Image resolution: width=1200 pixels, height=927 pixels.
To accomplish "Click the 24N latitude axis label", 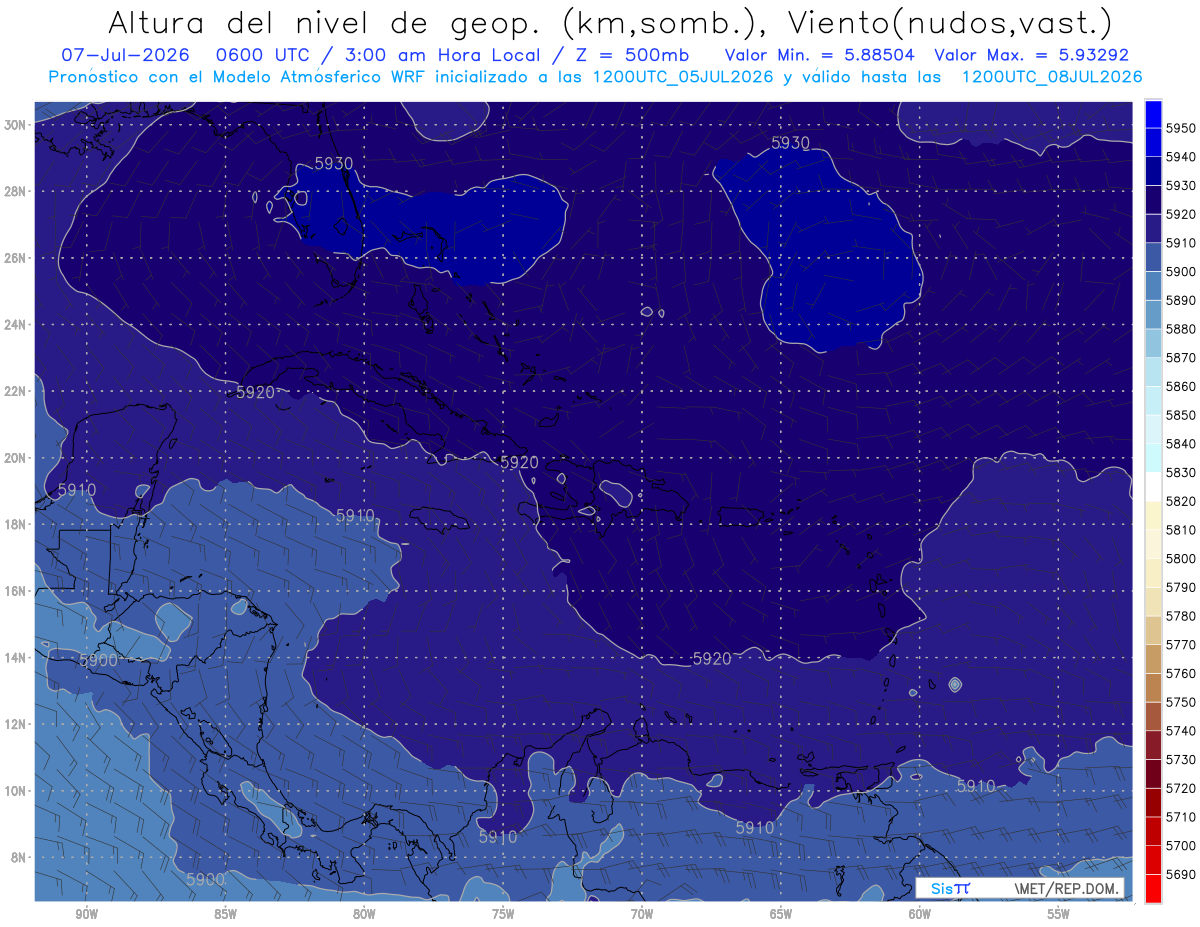I will coord(15,325).
